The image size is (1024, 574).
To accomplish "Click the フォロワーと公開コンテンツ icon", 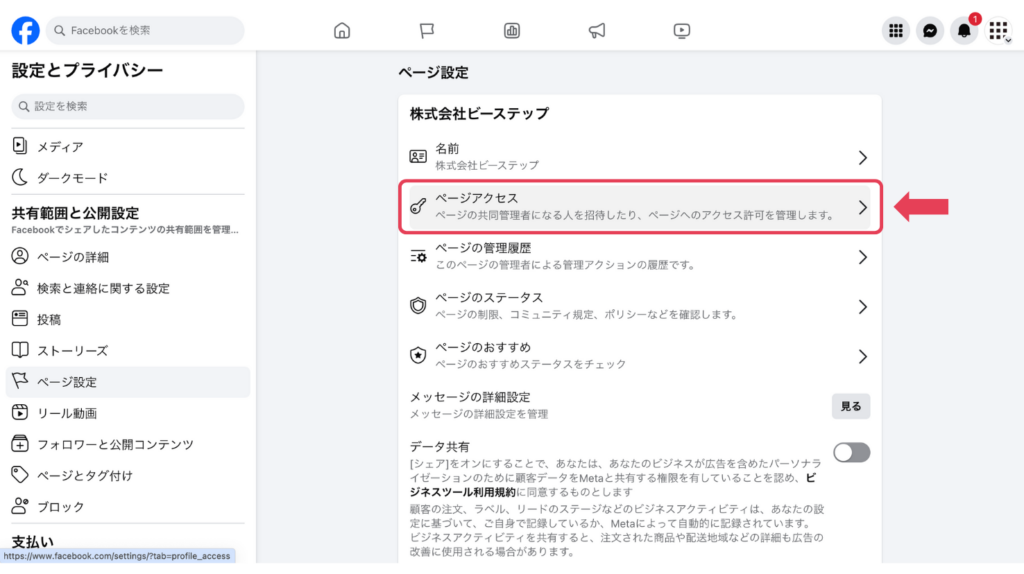I will pyautogui.click(x=20, y=443).
